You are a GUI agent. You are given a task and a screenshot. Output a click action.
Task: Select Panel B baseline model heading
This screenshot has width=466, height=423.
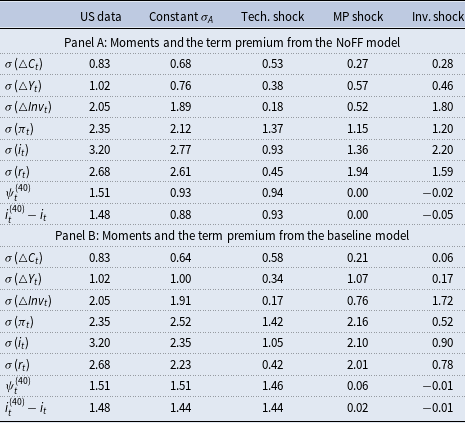coord(232,236)
